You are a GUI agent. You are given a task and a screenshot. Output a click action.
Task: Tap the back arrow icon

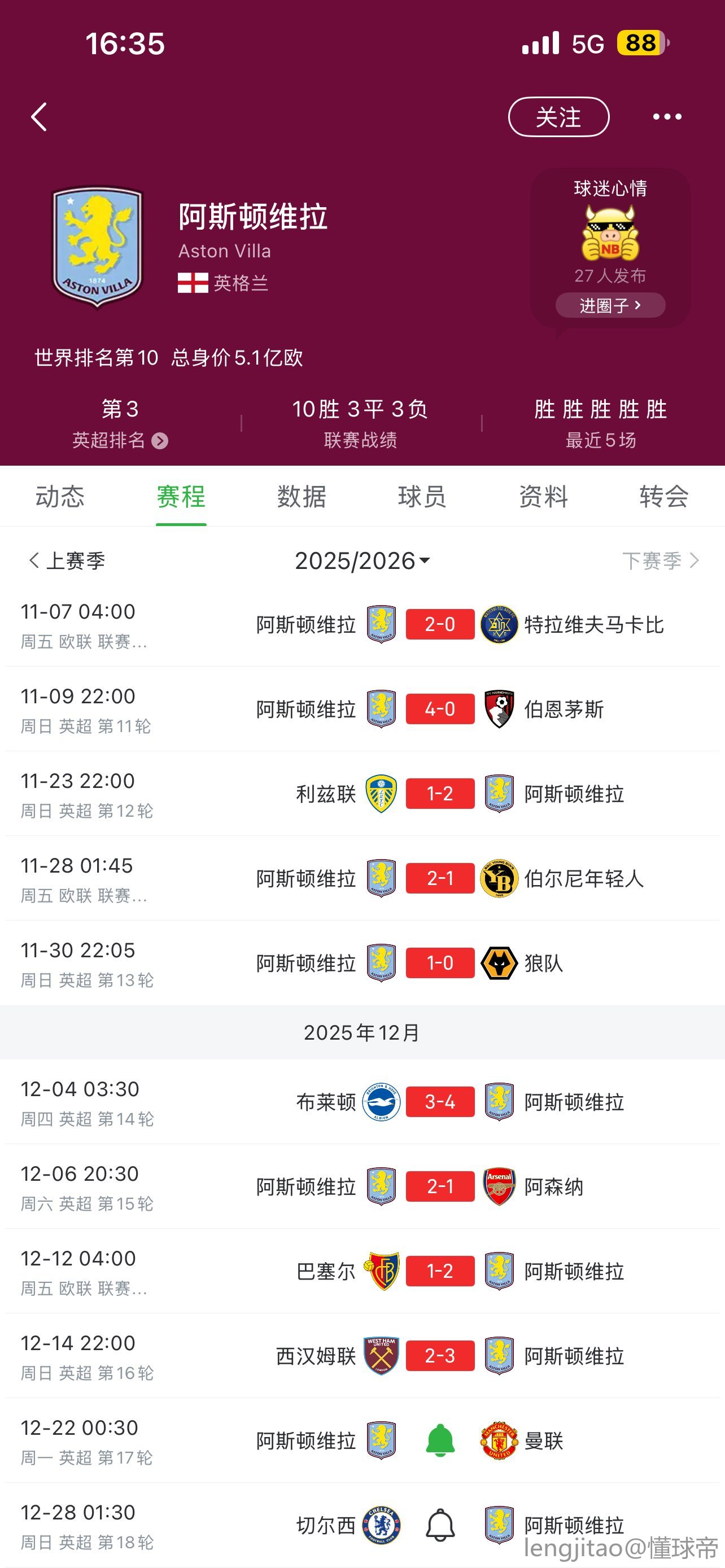pyautogui.click(x=40, y=117)
